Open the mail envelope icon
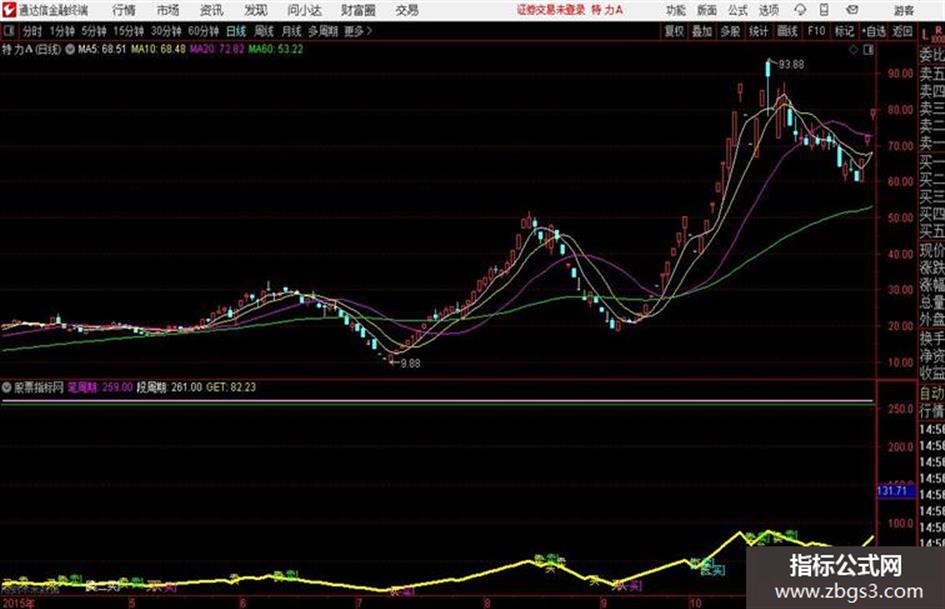Viewport: 945px width, 609px height. 852,10
